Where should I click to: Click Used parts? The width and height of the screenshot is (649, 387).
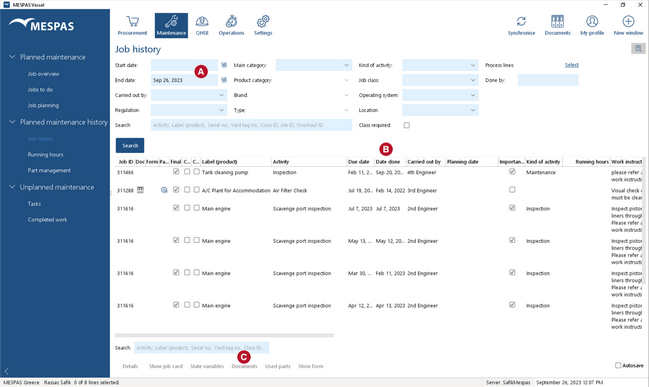(278, 366)
